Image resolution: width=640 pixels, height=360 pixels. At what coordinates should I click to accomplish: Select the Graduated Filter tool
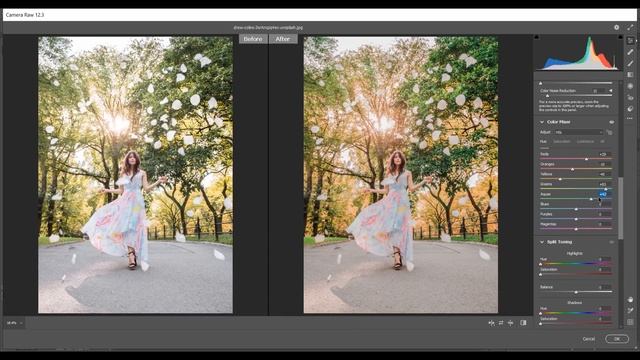(630, 75)
